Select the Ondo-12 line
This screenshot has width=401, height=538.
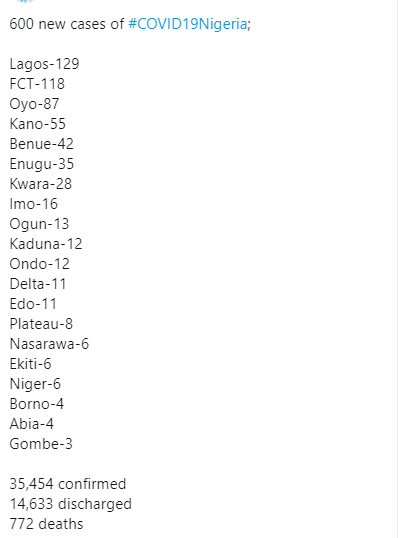point(40,264)
